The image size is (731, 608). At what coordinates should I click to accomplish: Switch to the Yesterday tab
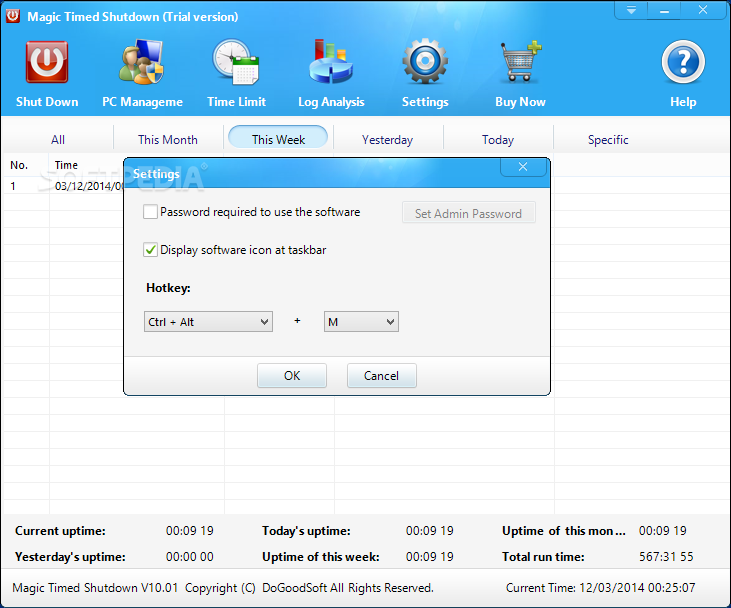click(x=387, y=139)
